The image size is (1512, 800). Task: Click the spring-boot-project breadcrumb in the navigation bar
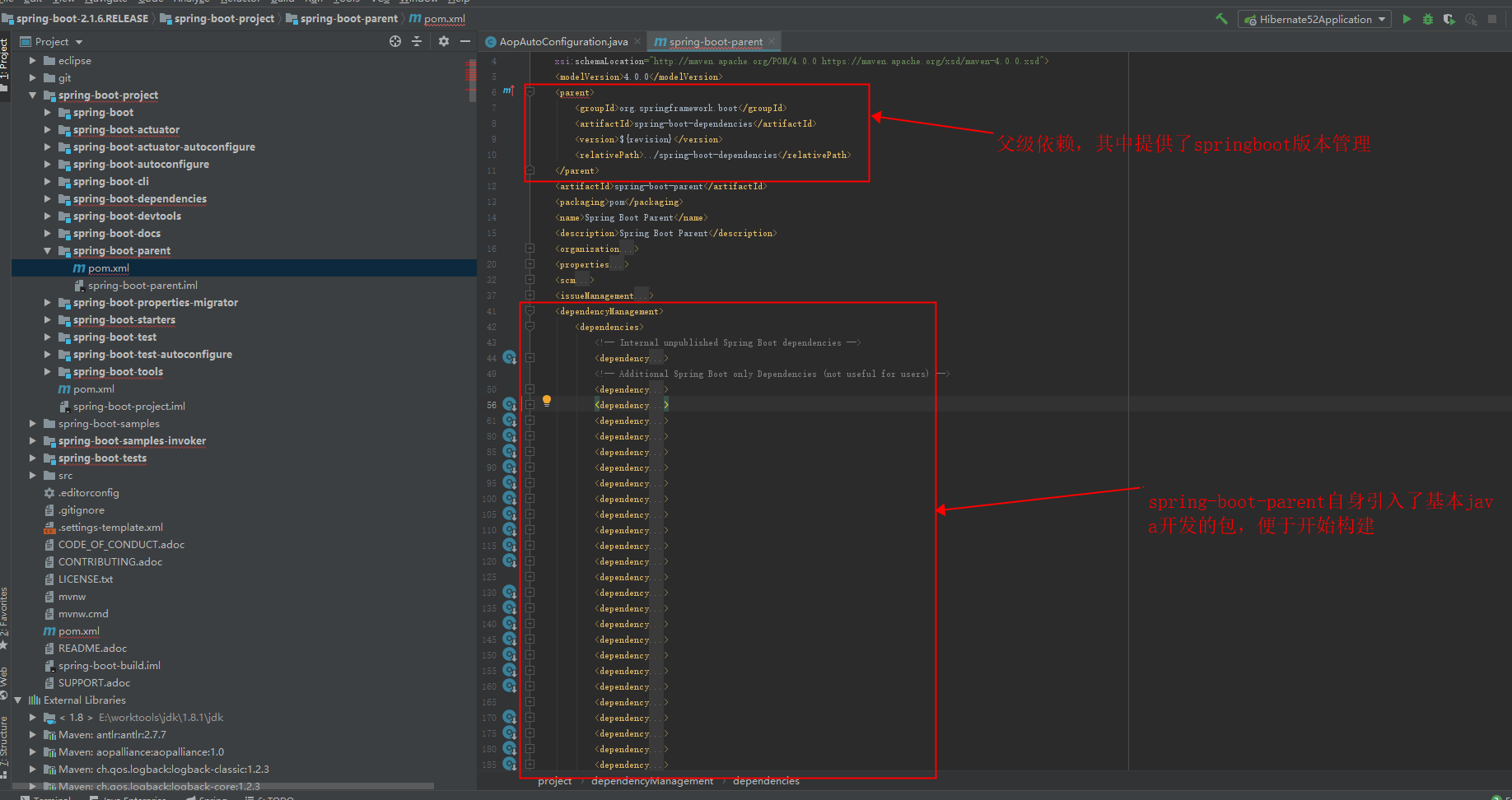[217, 18]
